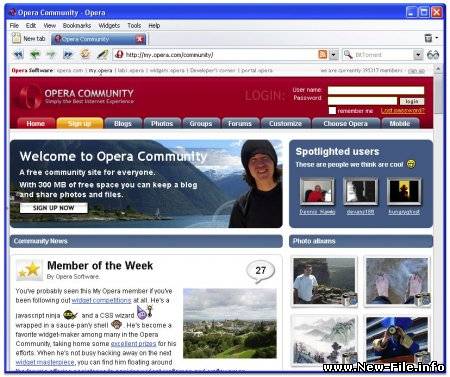Reload the page with the reload icon

(85, 54)
